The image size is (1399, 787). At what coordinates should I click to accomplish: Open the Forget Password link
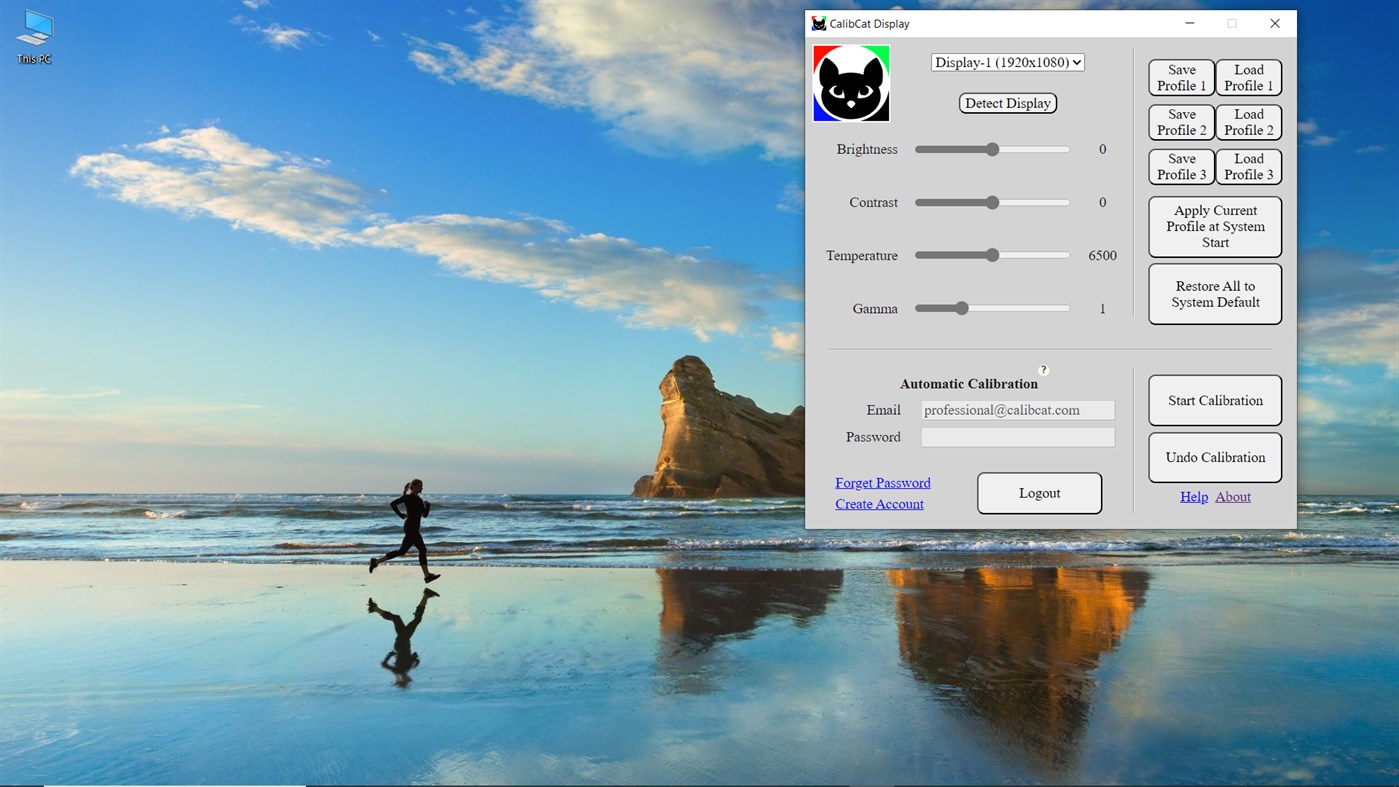tap(882, 482)
